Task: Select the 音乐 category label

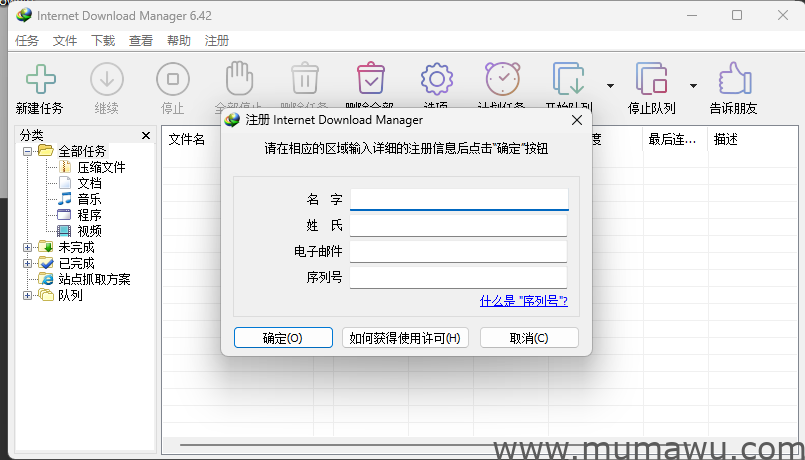Action: [89, 199]
